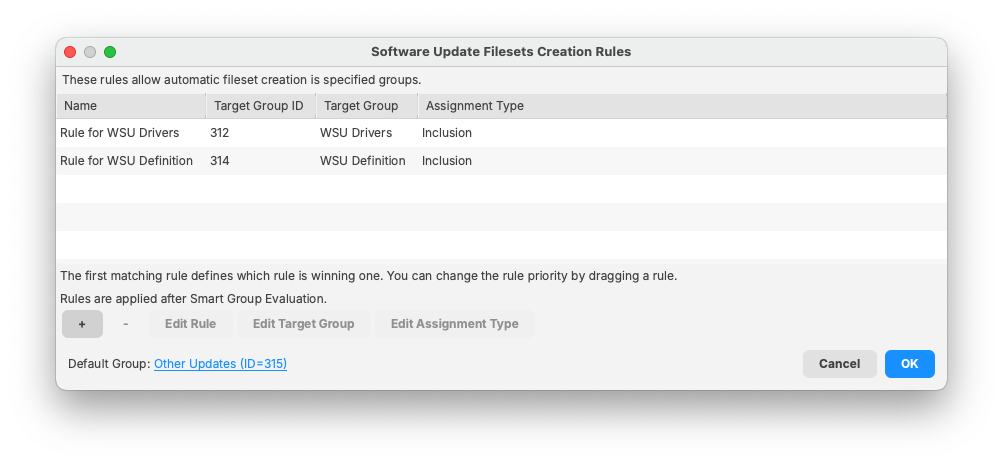Click Inclusion in the WSU Drivers row
Viewport: 1003px width, 464px height.
[447, 133]
